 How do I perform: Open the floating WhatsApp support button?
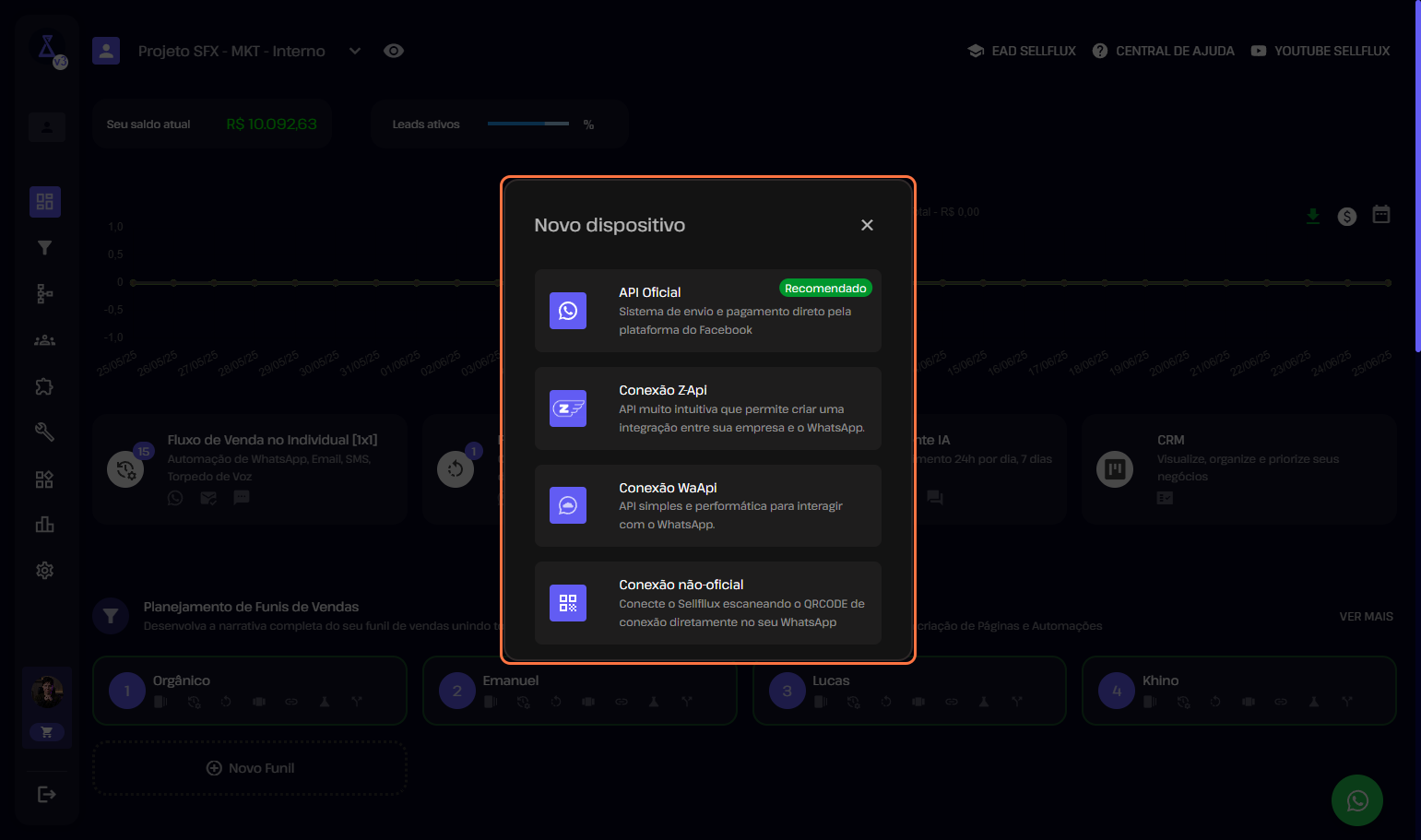click(x=1357, y=800)
